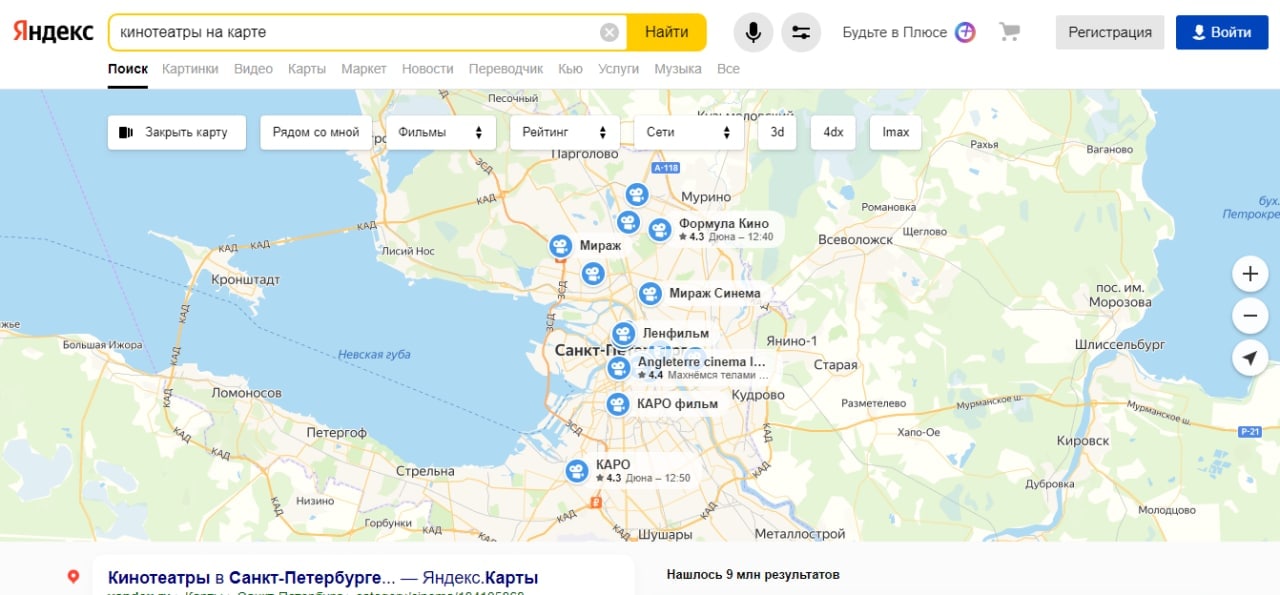
Task: Expand the Рейтинг dropdown
Action: tap(565, 132)
